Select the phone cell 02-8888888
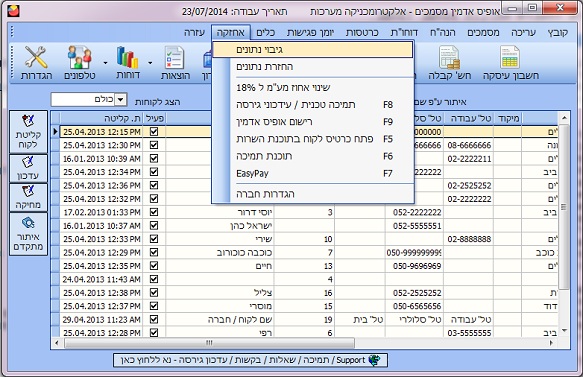 tap(468, 239)
